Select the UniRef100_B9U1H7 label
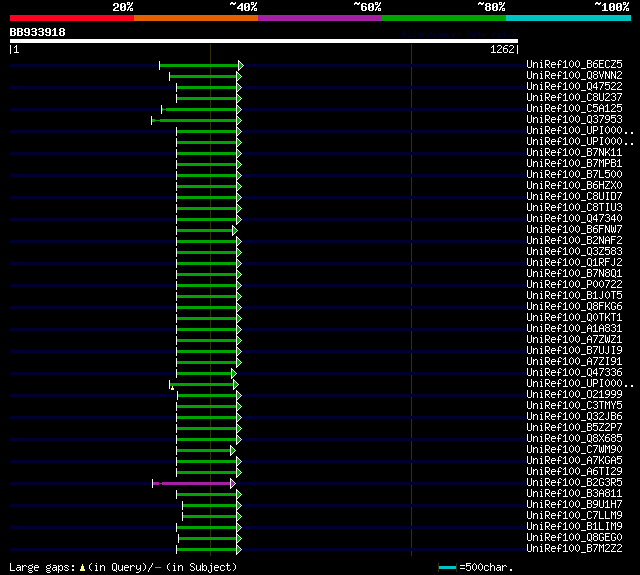The height and width of the screenshot is (575, 640). click(574, 505)
